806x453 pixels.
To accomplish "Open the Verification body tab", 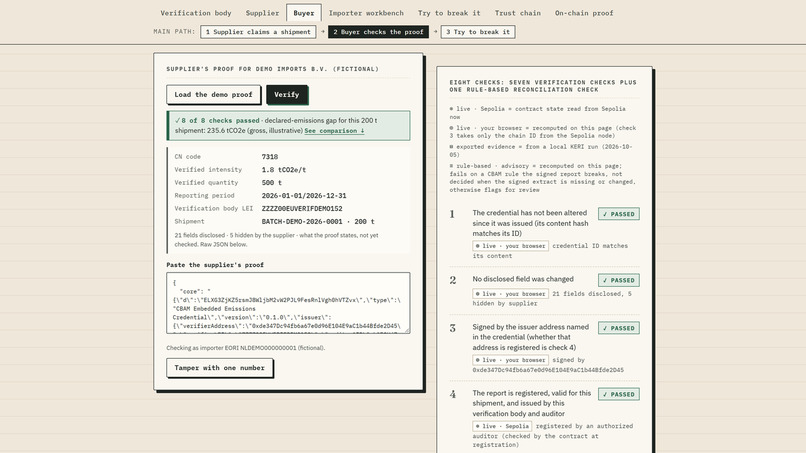I will pos(196,13).
